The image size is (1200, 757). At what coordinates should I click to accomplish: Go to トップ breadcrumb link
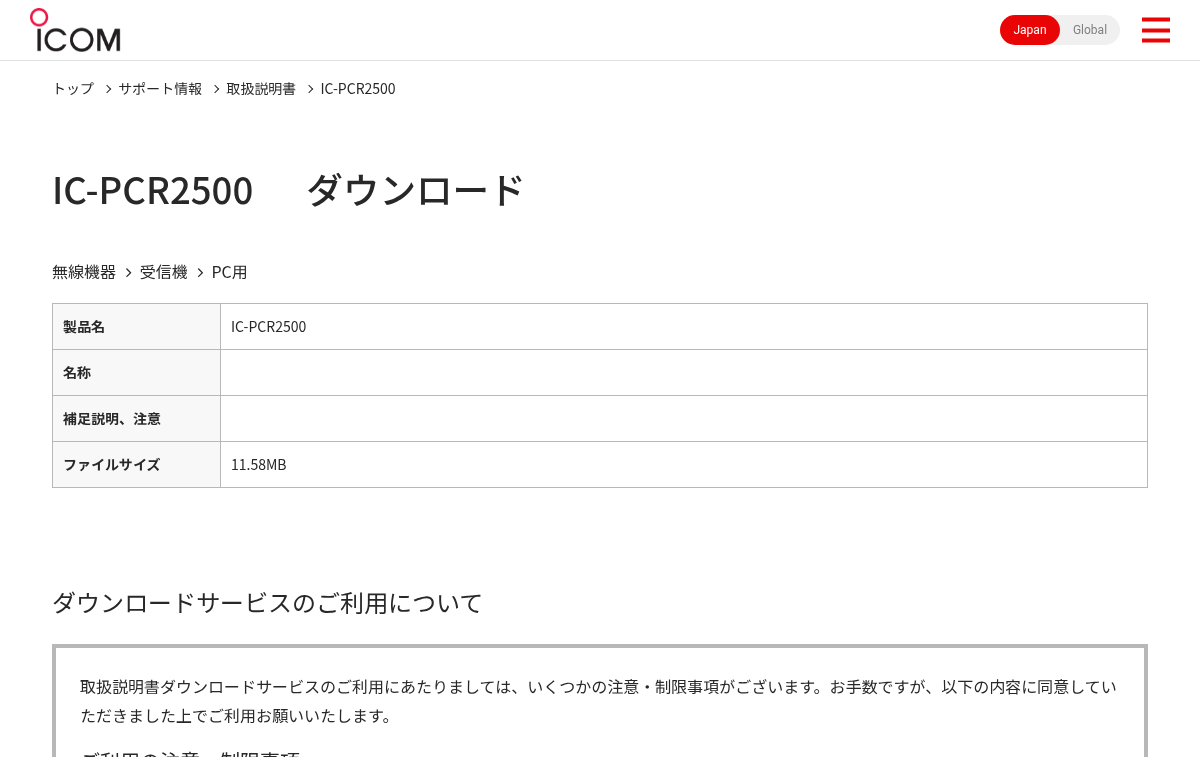[x=73, y=88]
